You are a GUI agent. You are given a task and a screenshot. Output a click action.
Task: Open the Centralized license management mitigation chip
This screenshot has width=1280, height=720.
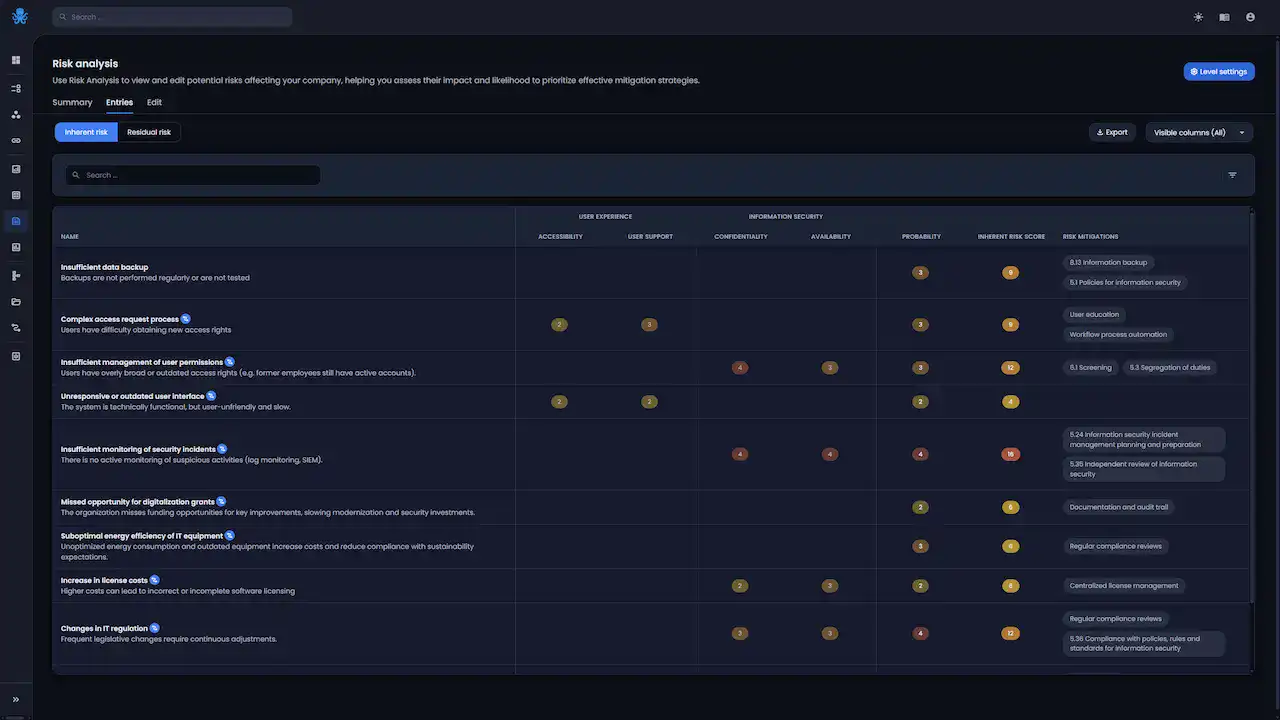point(1124,585)
